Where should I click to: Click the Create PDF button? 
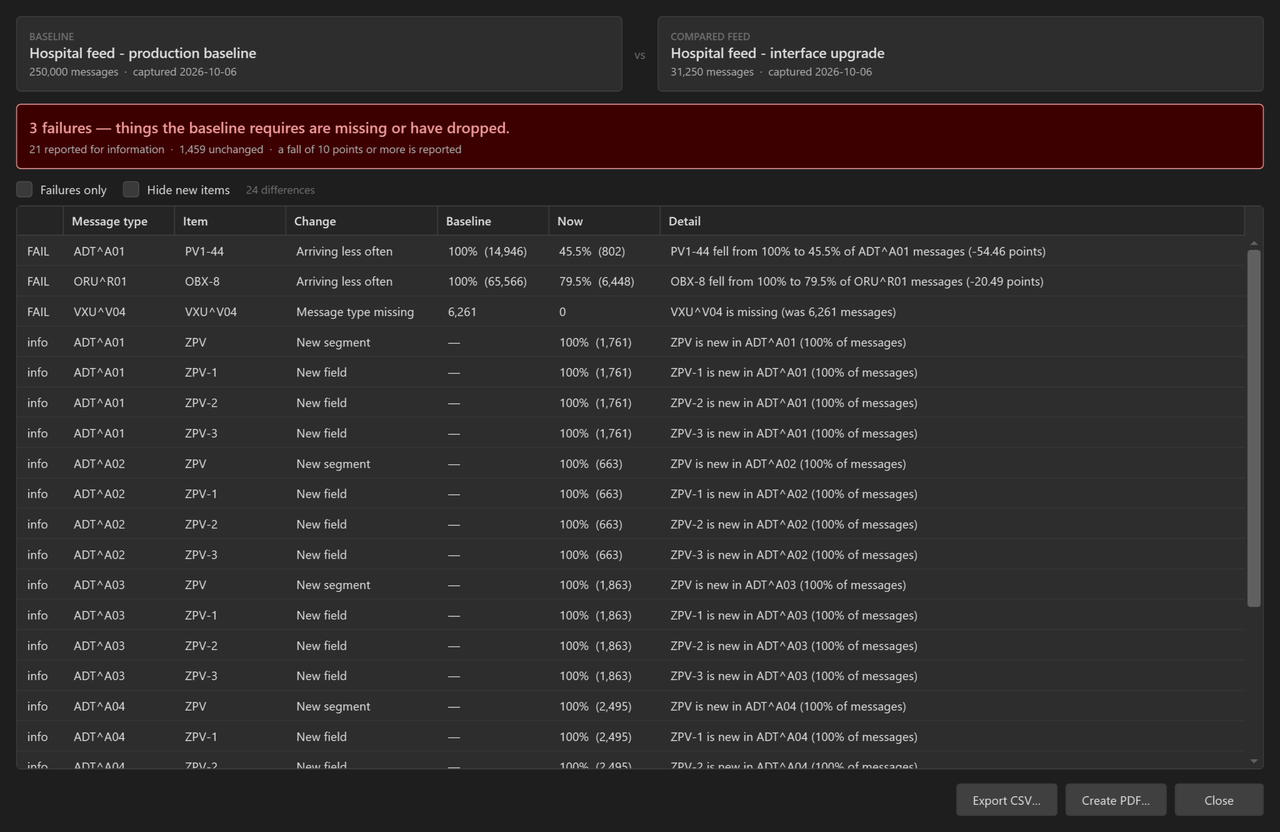coord(1115,800)
